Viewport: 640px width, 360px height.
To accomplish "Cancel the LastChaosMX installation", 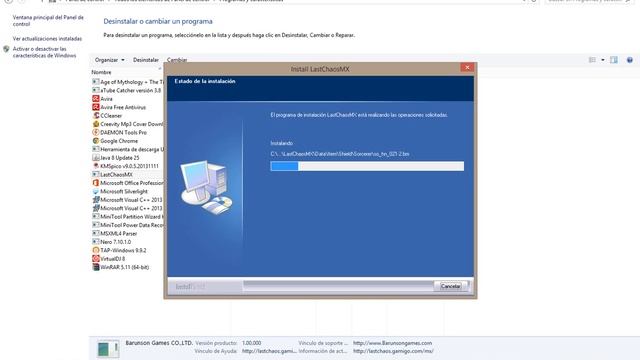I will click(x=450, y=286).
